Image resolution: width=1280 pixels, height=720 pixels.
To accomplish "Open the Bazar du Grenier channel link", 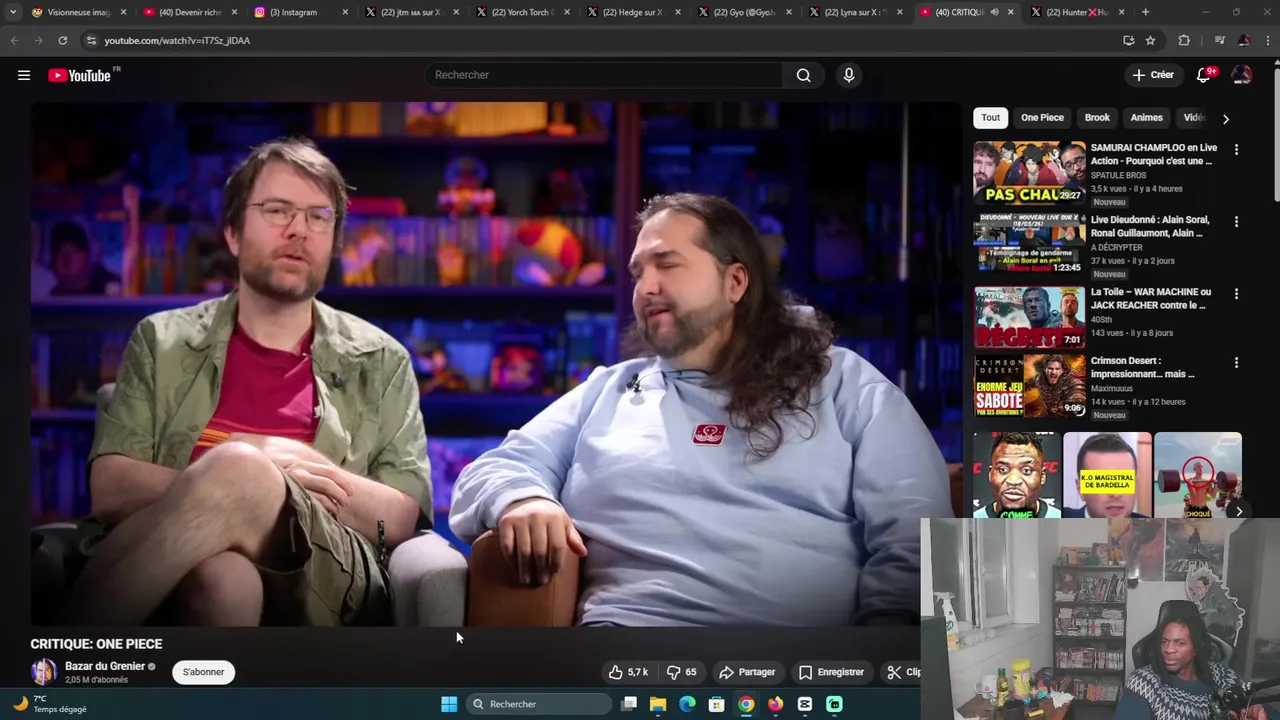I will [x=105, y=666].
